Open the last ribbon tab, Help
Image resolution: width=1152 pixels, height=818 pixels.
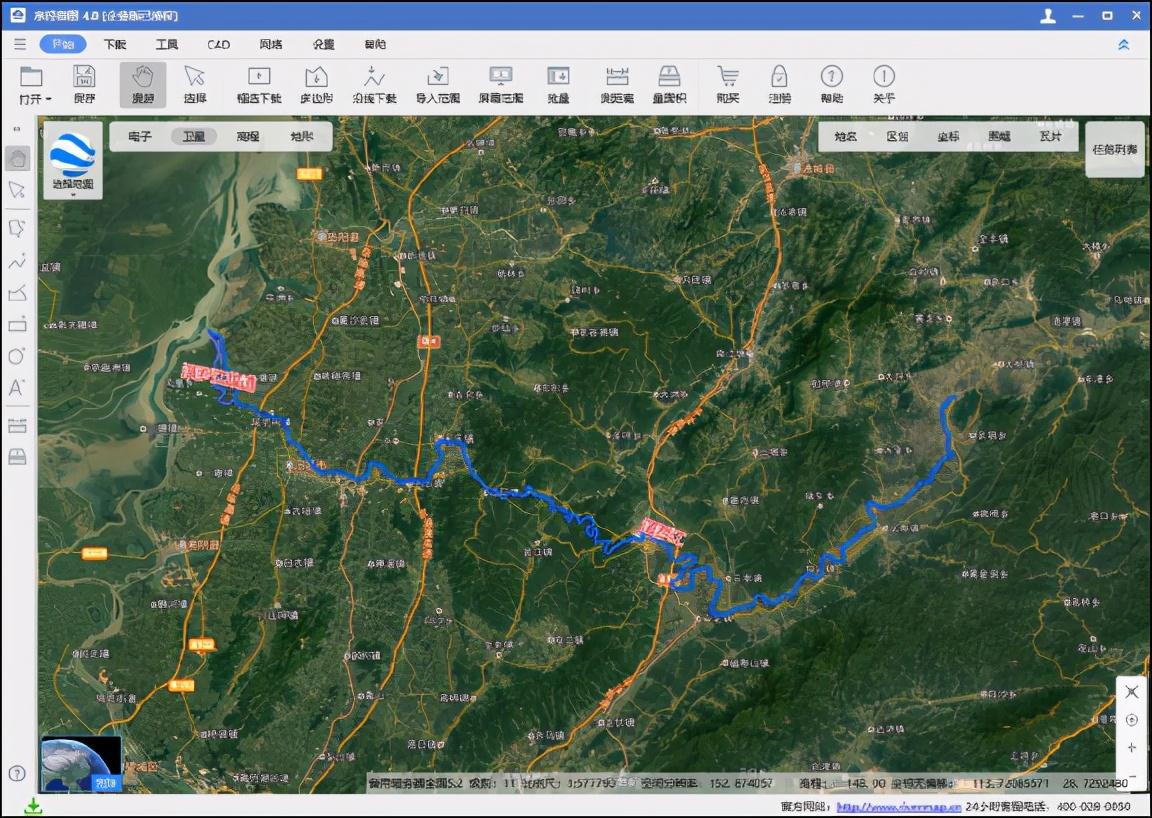pos(375,44)
